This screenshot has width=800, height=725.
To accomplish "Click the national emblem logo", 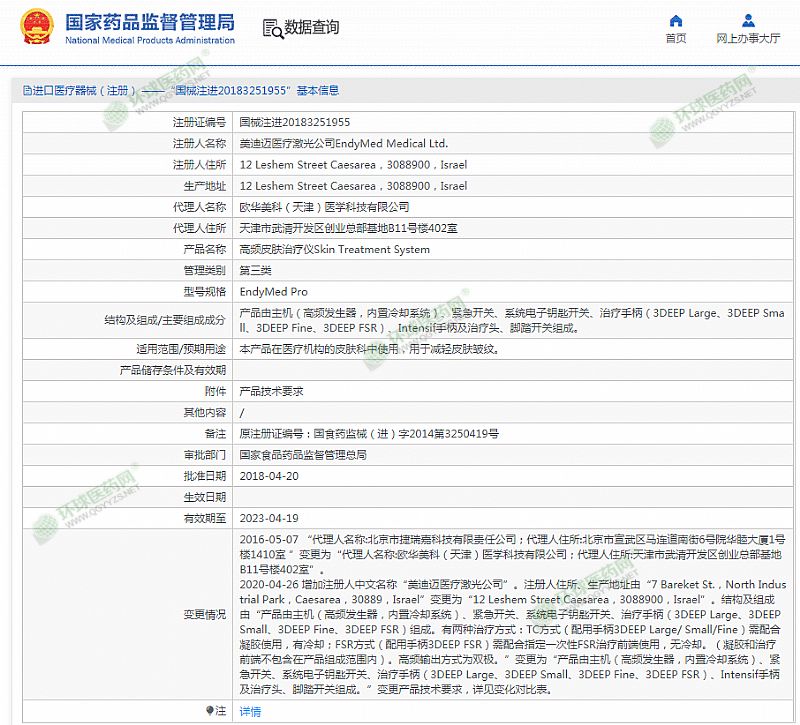I will (32, 29).
